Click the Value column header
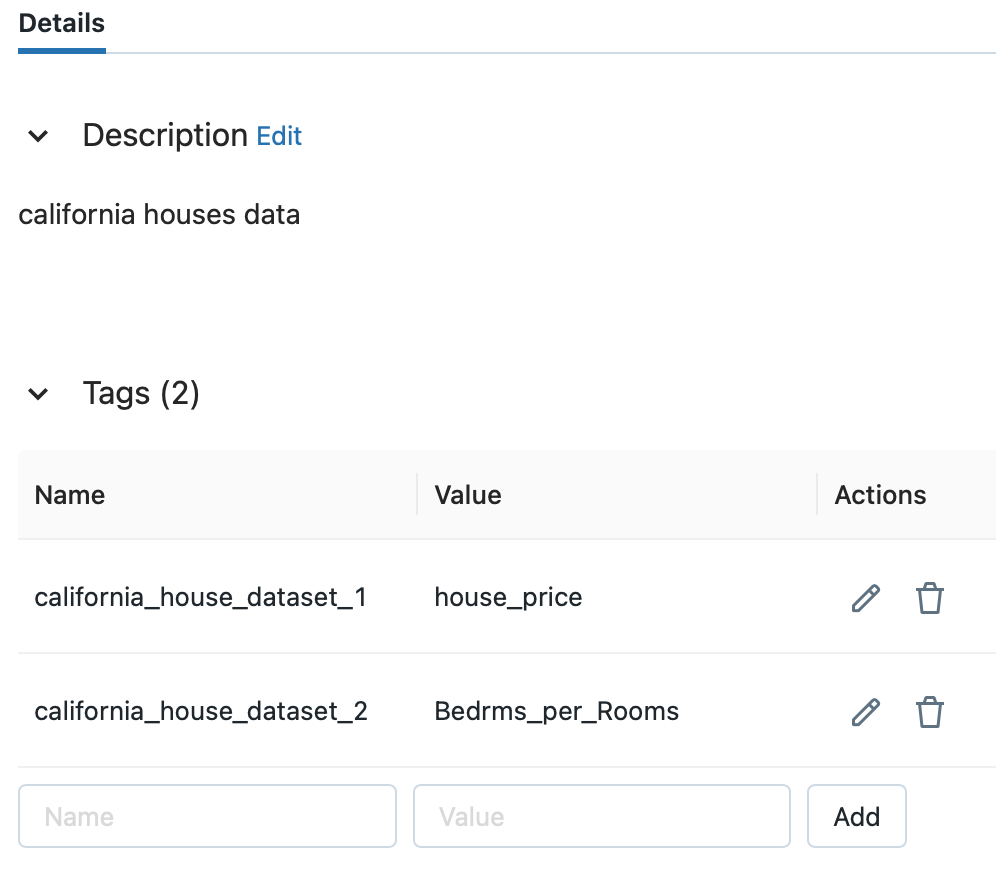 pos(468,495)
